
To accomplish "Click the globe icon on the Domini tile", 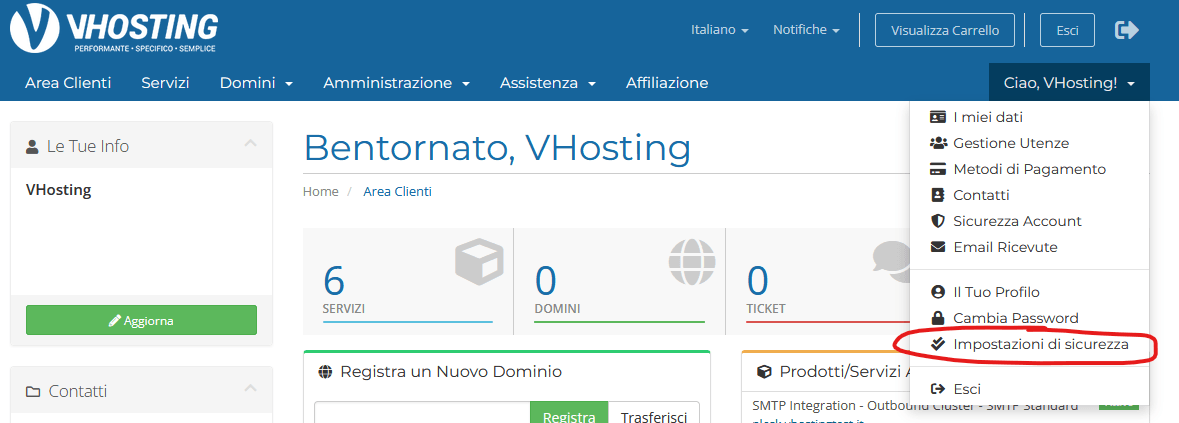I will coord(692,261).
